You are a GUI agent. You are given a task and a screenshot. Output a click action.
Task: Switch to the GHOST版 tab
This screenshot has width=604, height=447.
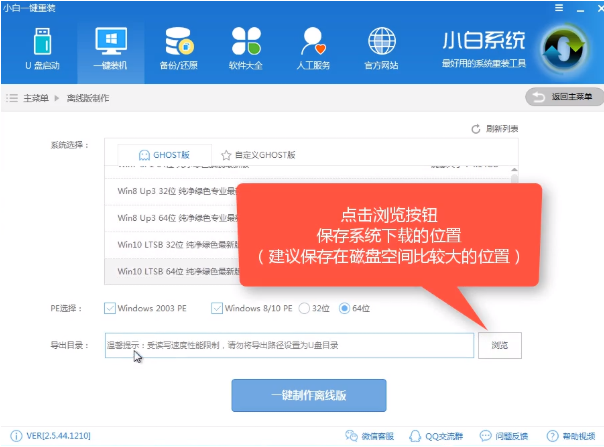(164, 155)
